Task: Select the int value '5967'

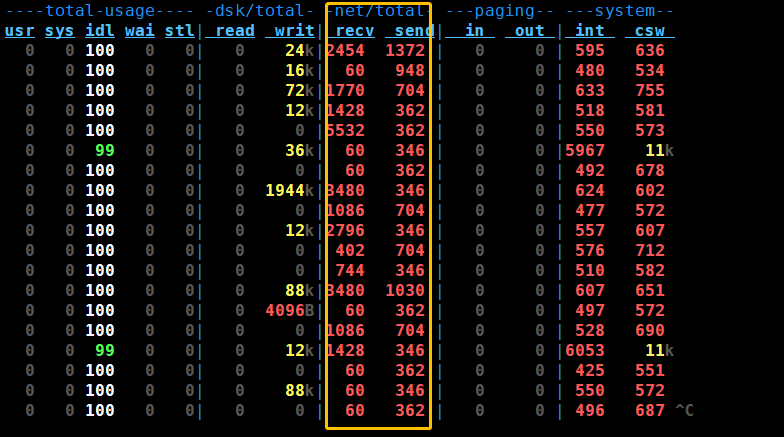Action: pos(585,150)
